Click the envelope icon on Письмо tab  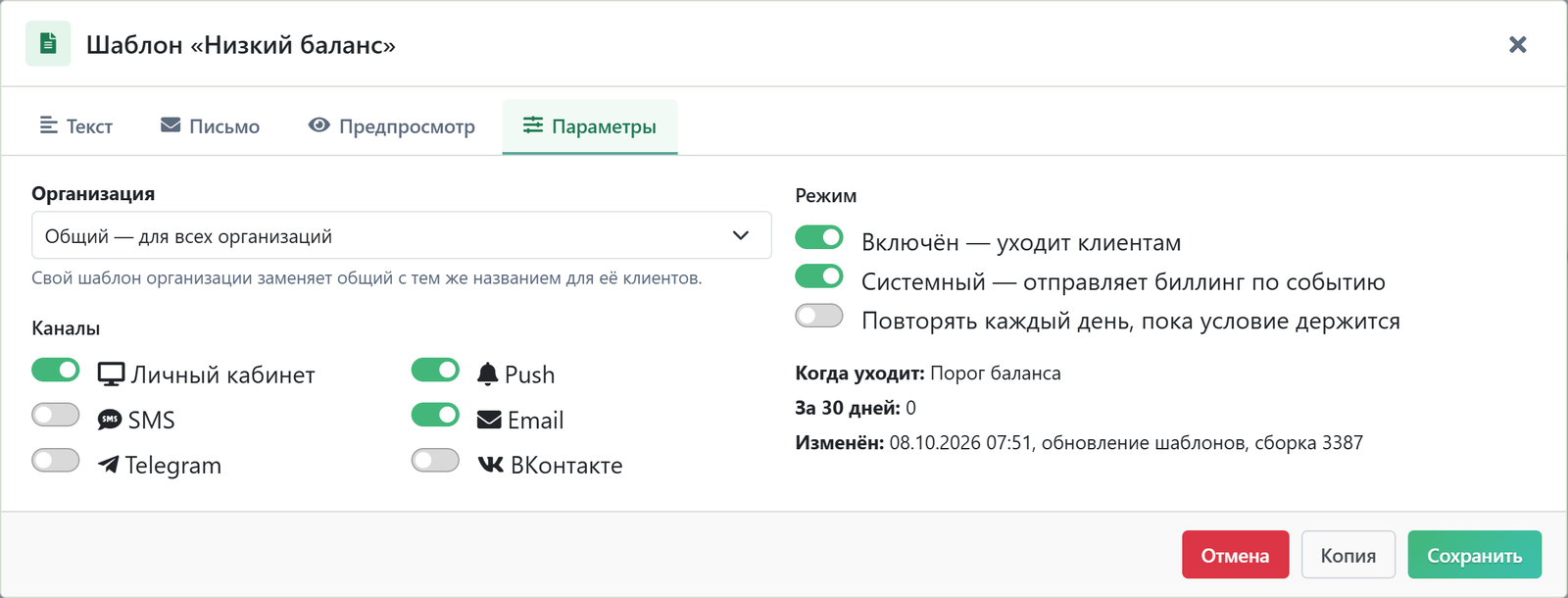click(171, 125)
